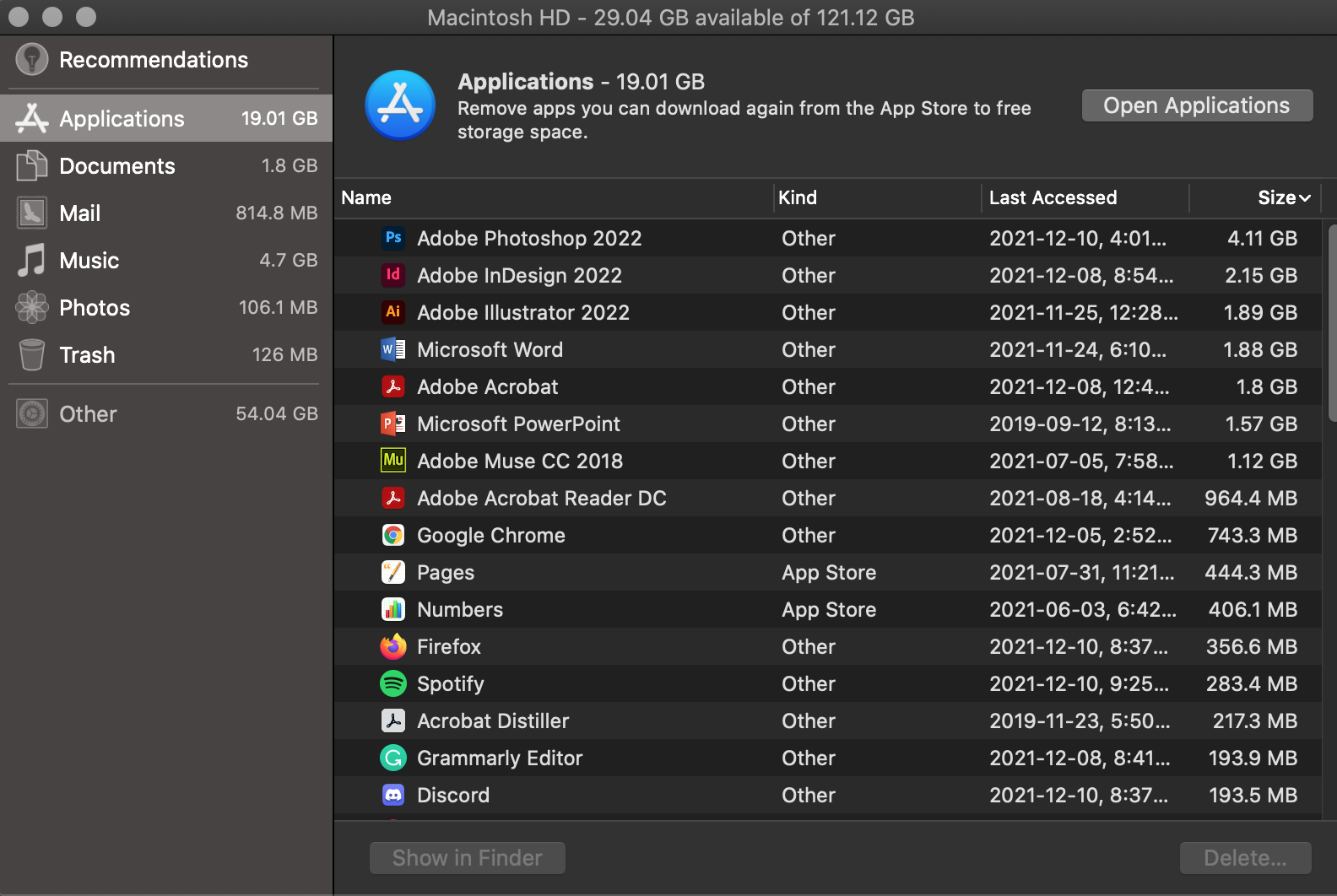Click the 4.11 GB size value

[x=1262, y=239]
